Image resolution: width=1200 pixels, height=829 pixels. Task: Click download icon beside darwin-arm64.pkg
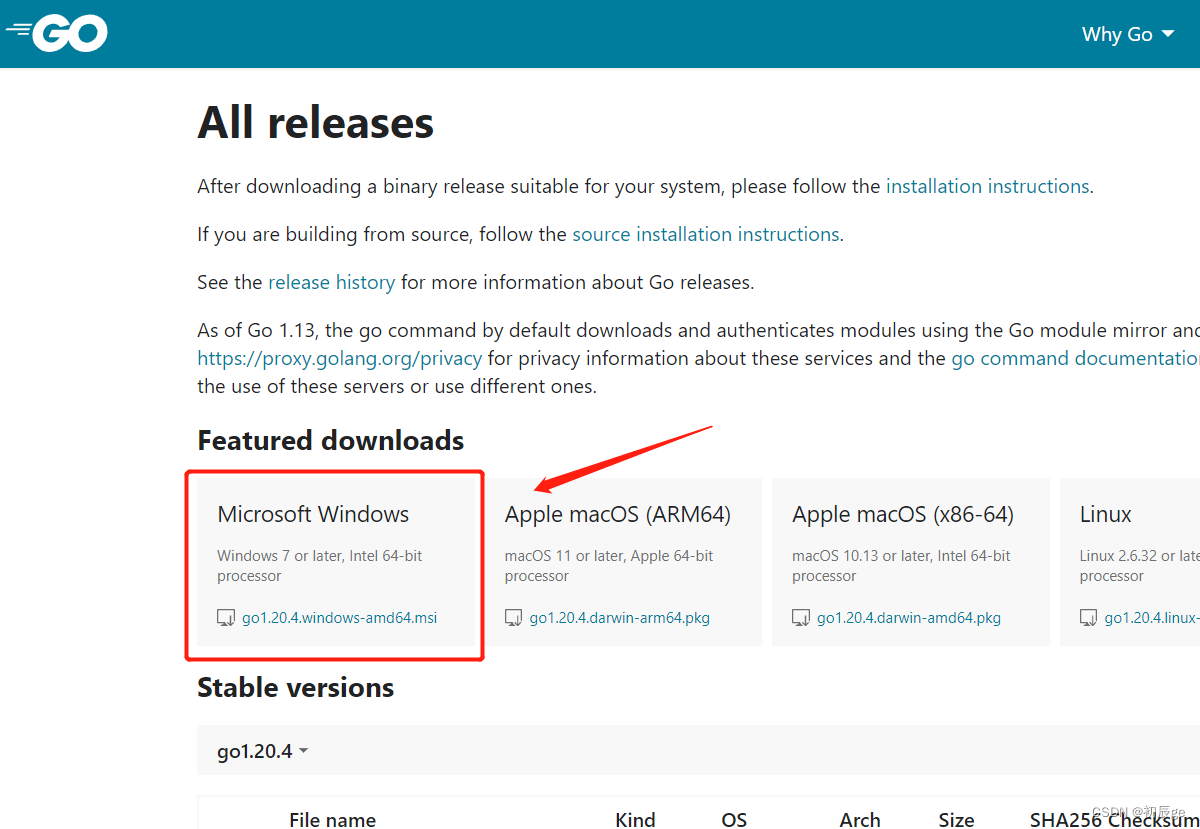pyautogui.click(x=514, y=618)
